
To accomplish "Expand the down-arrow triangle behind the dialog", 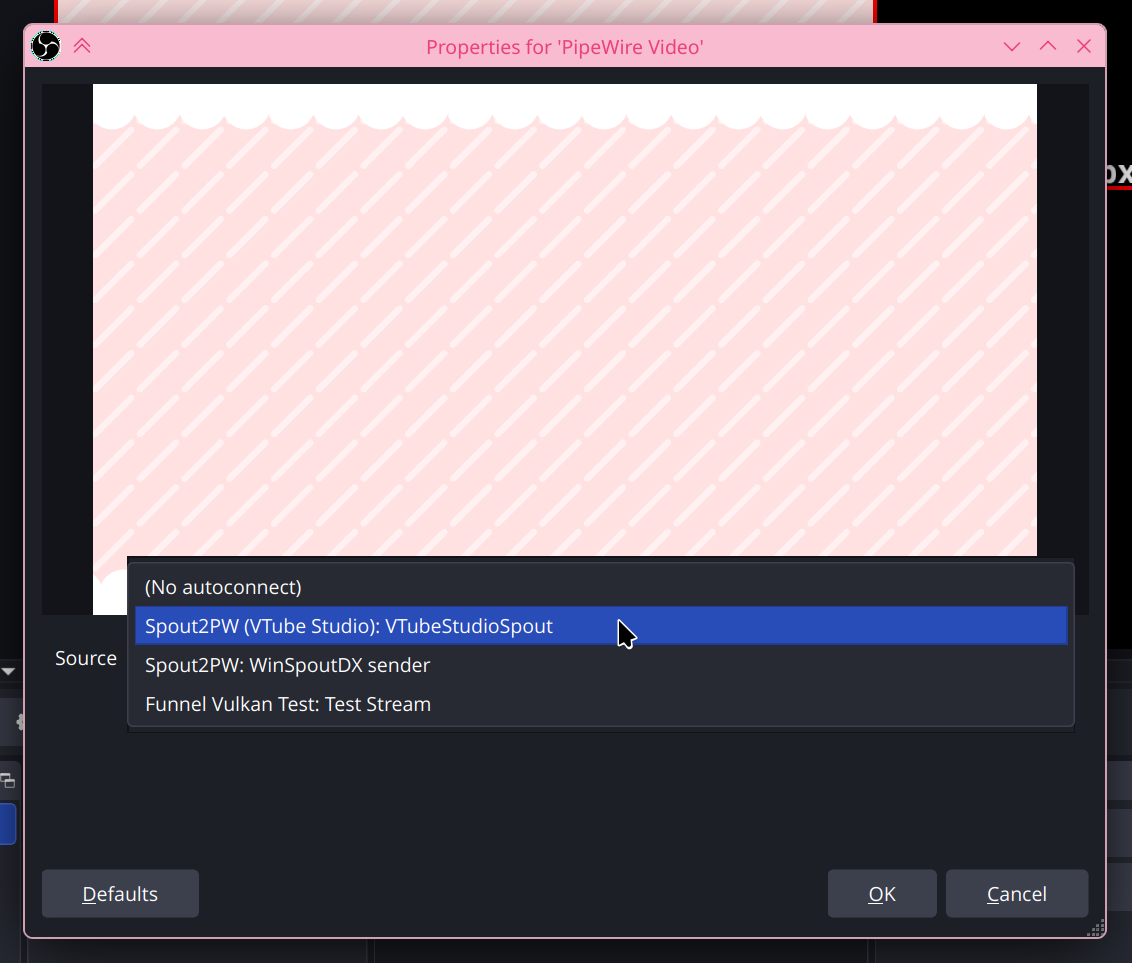I will click(x=8, y=671).
